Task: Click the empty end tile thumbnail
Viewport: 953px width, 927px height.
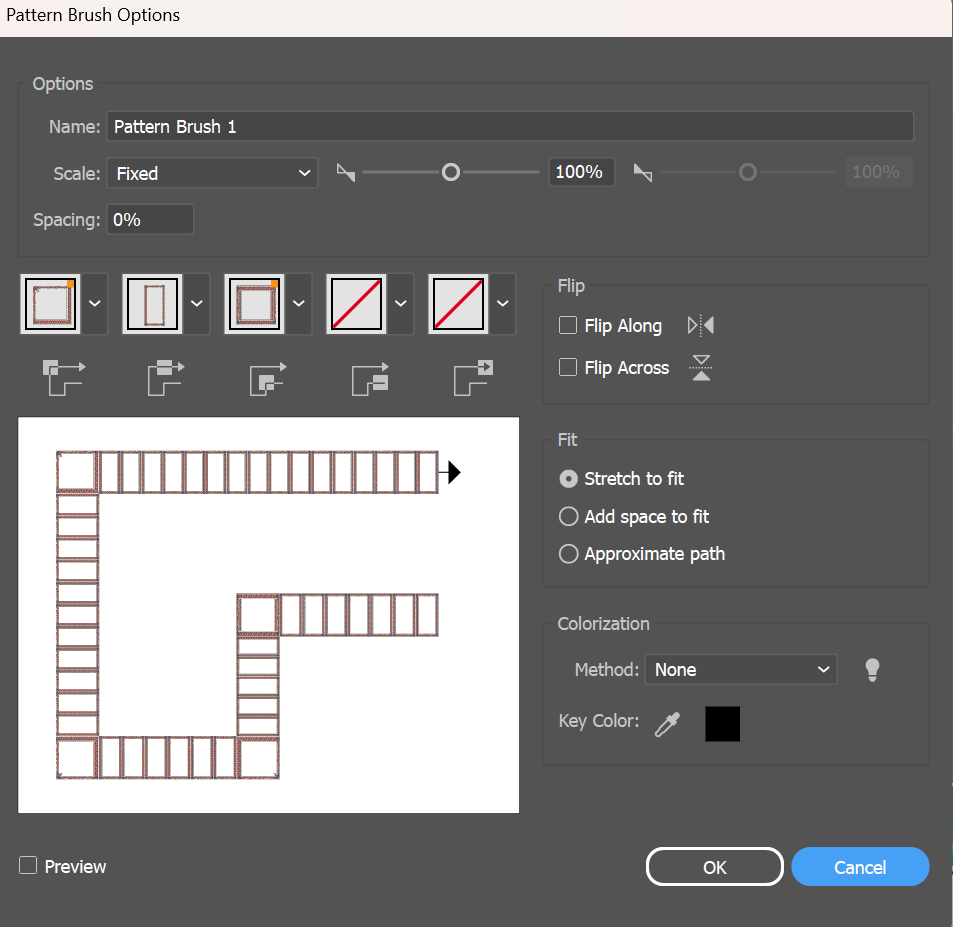Action: point(459,303)
